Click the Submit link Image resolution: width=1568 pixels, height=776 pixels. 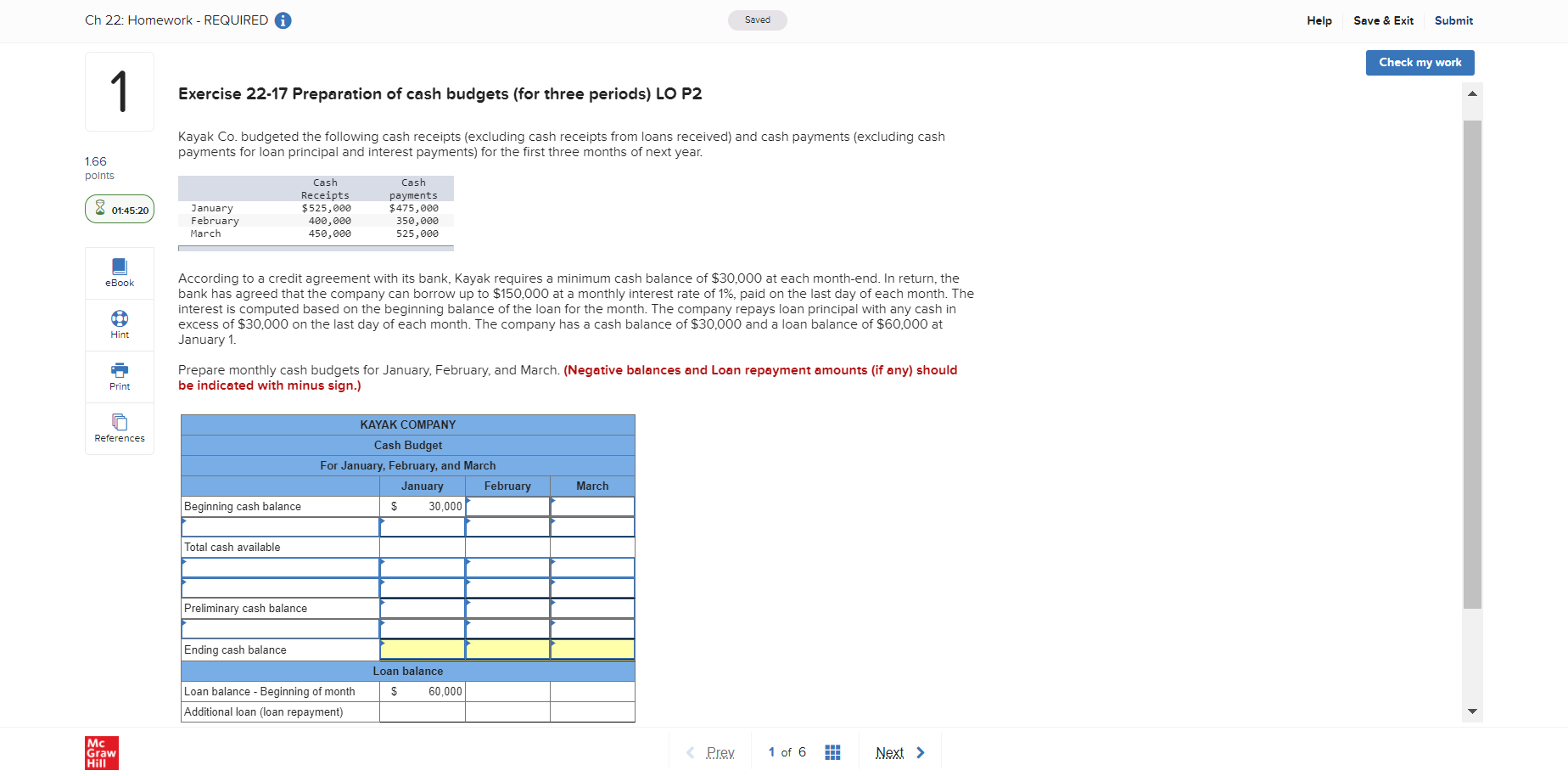[1453, 20]
